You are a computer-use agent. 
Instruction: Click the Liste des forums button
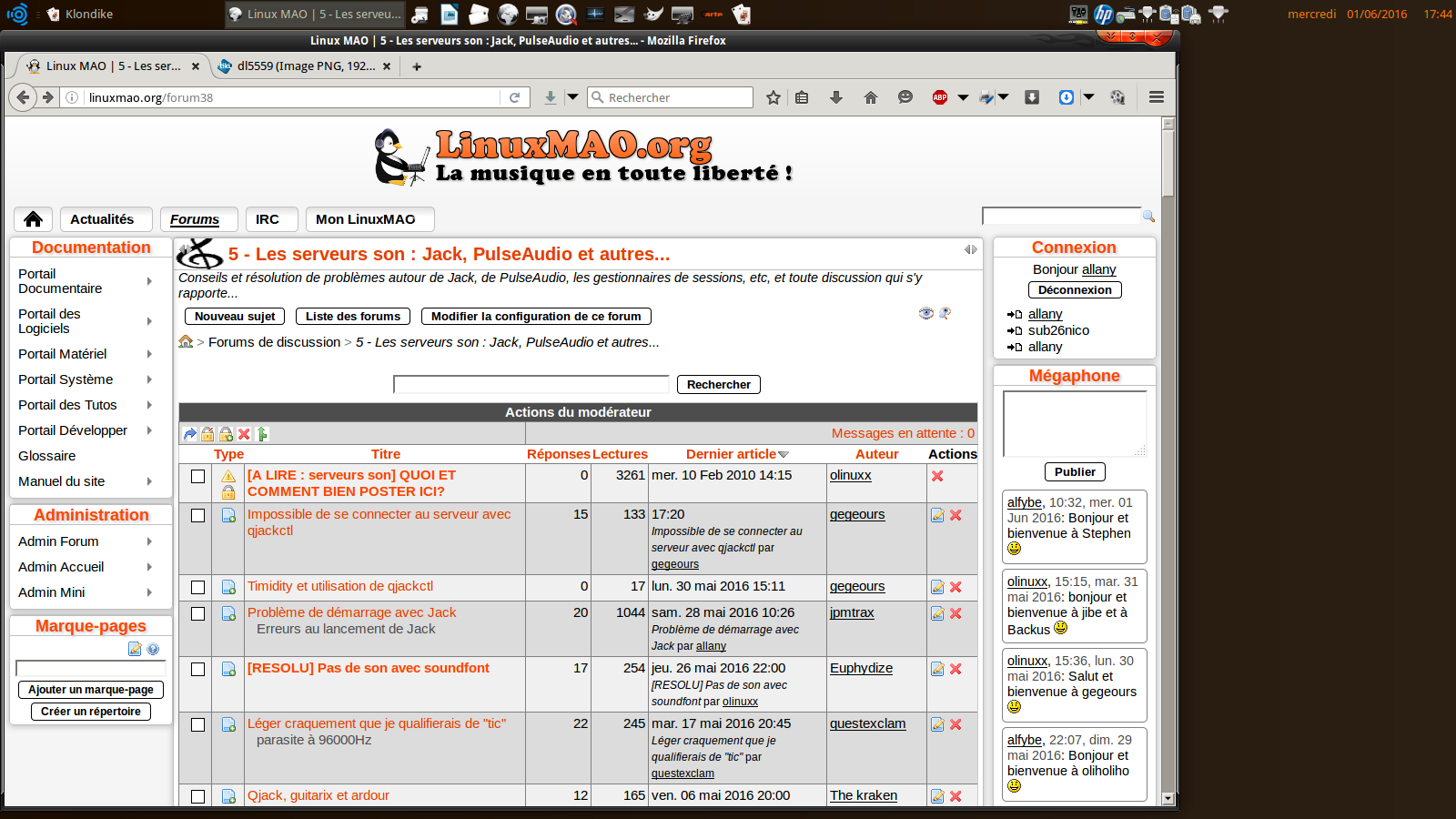(x=353, y=316)
